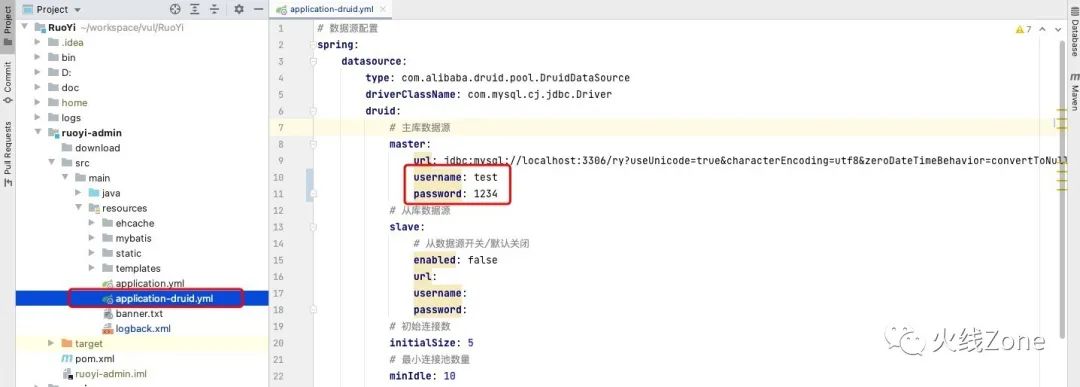
Task: Click the 'enabled: false' line
Action: (x=455, y=260)
